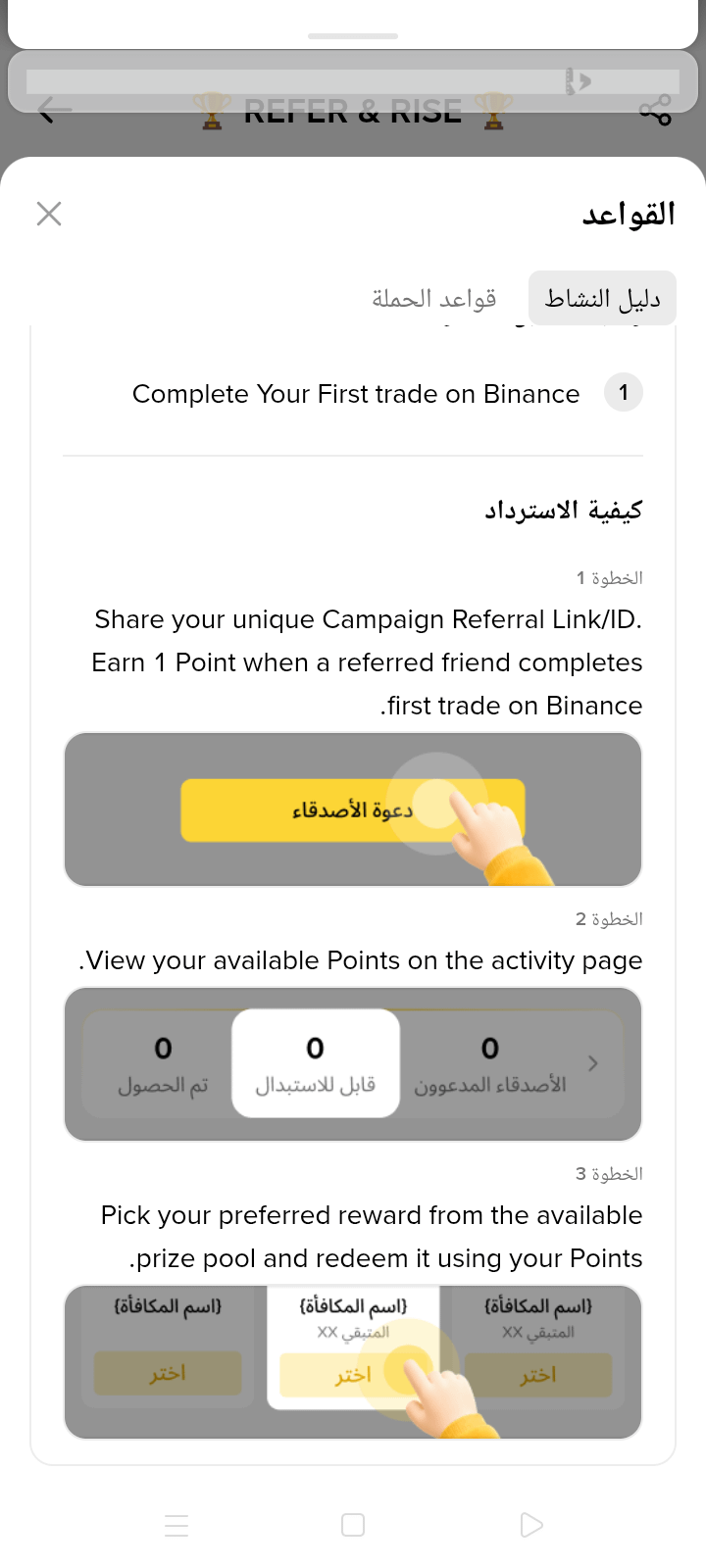Tap the highlighted اختر button in the middle card

pos(353,1375)
